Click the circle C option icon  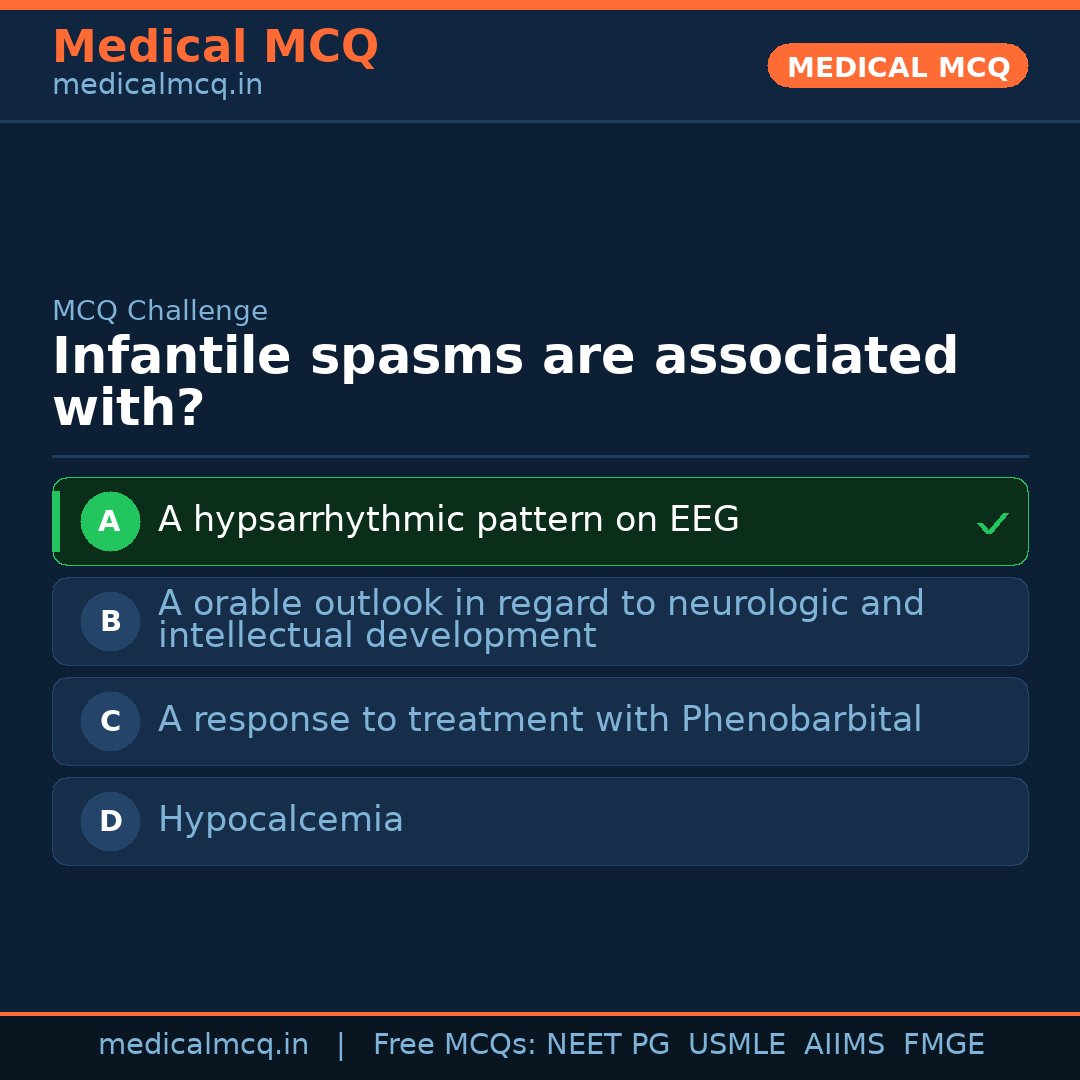coord(110,721)
